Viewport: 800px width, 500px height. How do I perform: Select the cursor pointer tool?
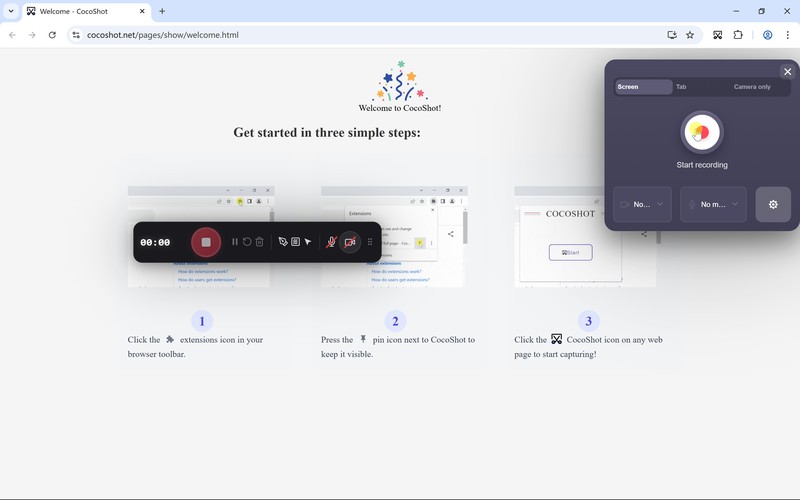[308, 242]
